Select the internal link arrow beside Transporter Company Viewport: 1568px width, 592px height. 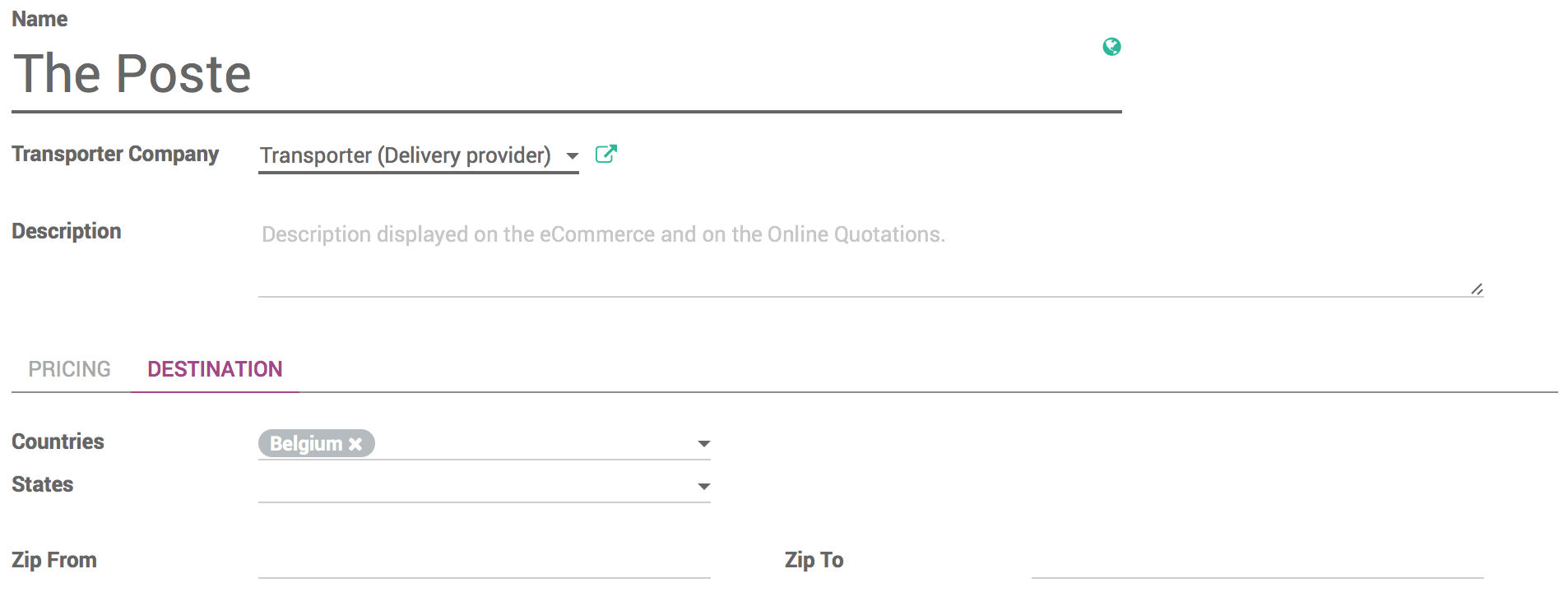605,154
